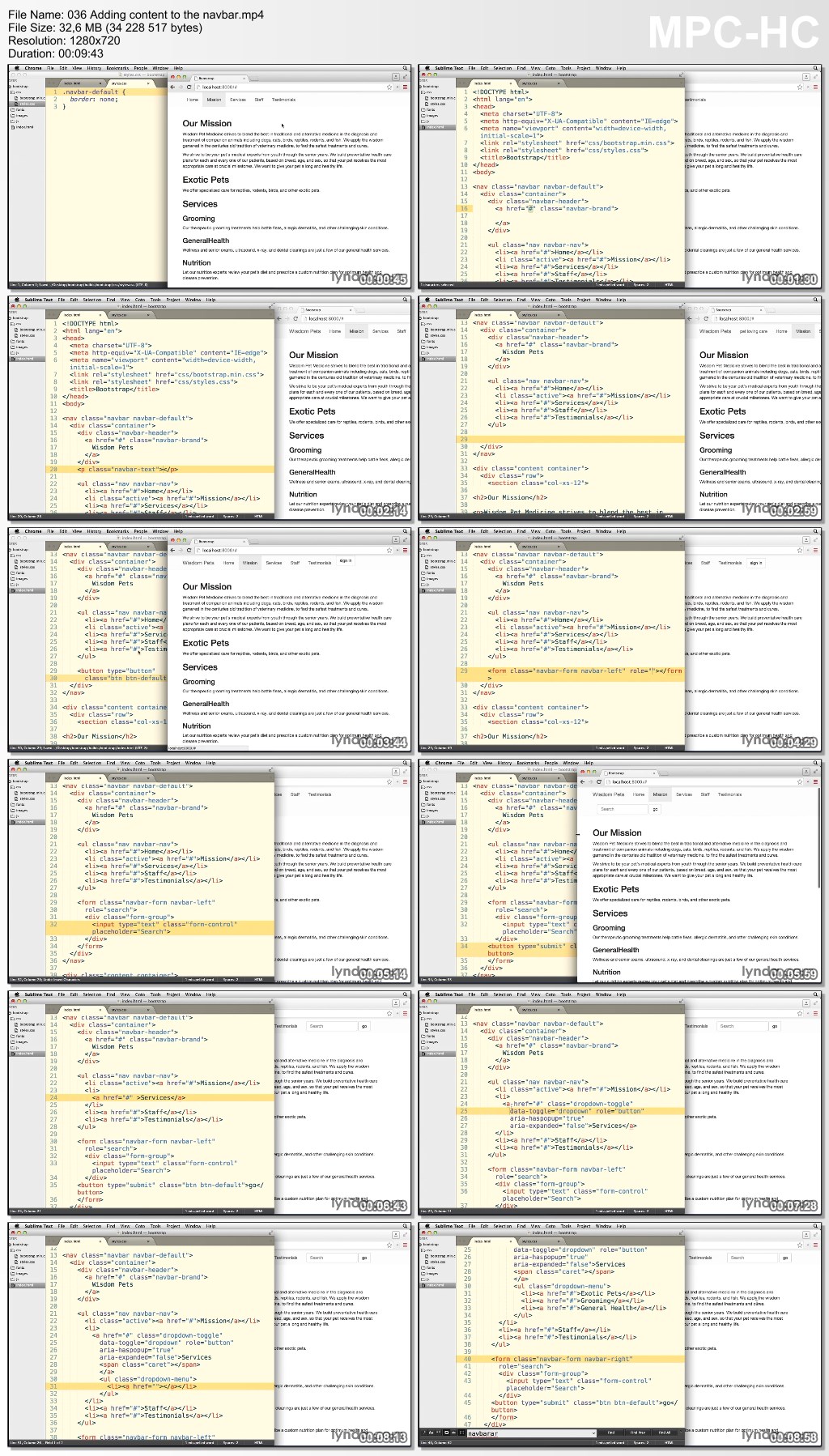Open the thumbnail frame stamped 00:03:44
The width and height of the screenshot is (829, 1456).
coord(210,640)
